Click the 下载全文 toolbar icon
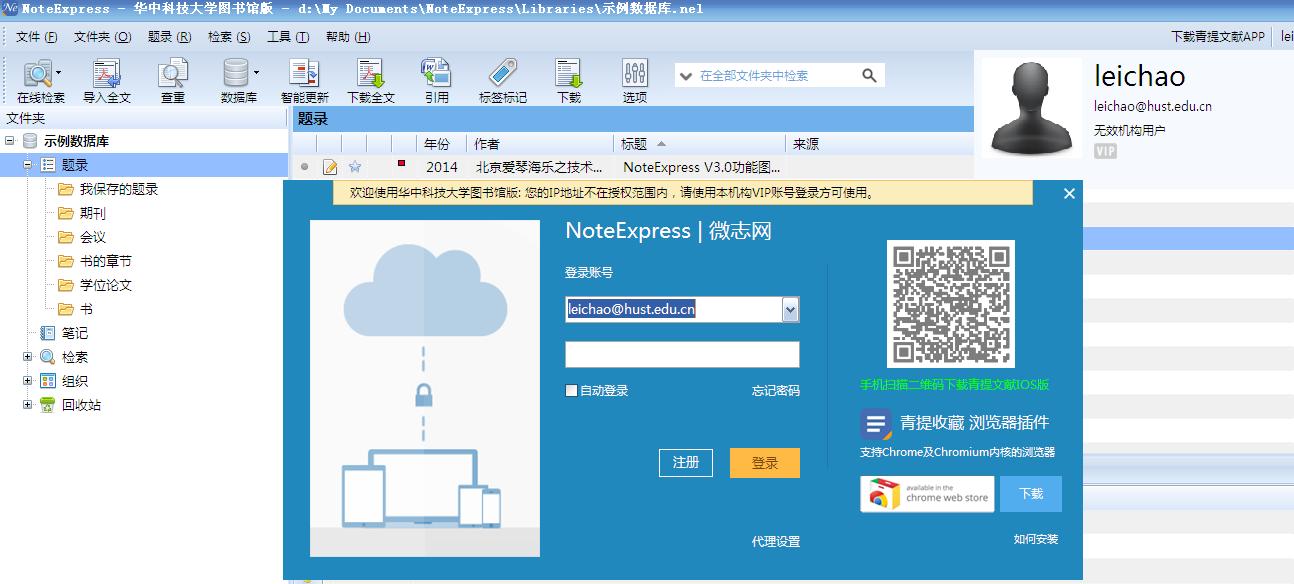 (x=371, y=80)
